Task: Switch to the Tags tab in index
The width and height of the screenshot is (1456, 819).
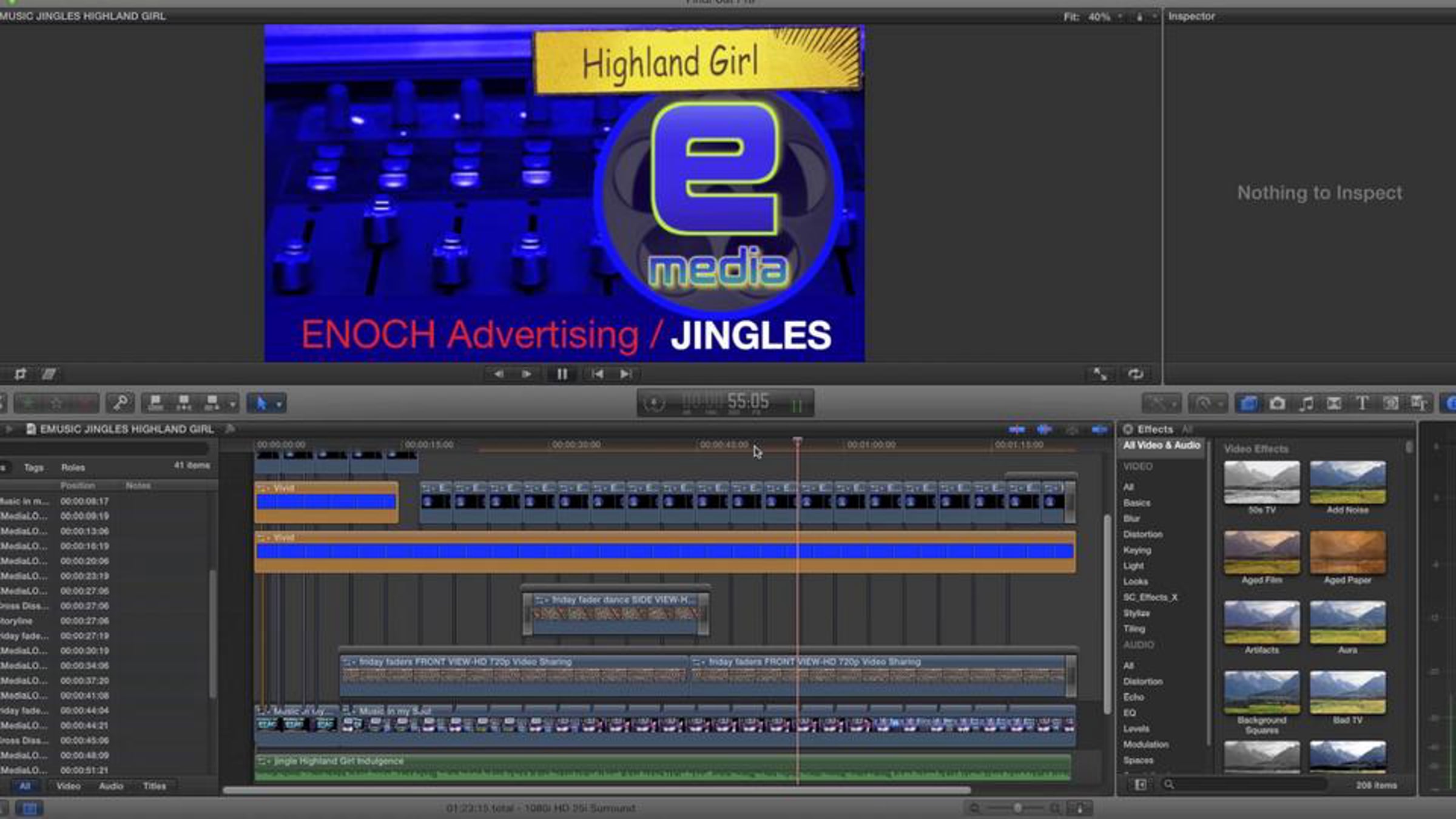Action: (33, 467)
